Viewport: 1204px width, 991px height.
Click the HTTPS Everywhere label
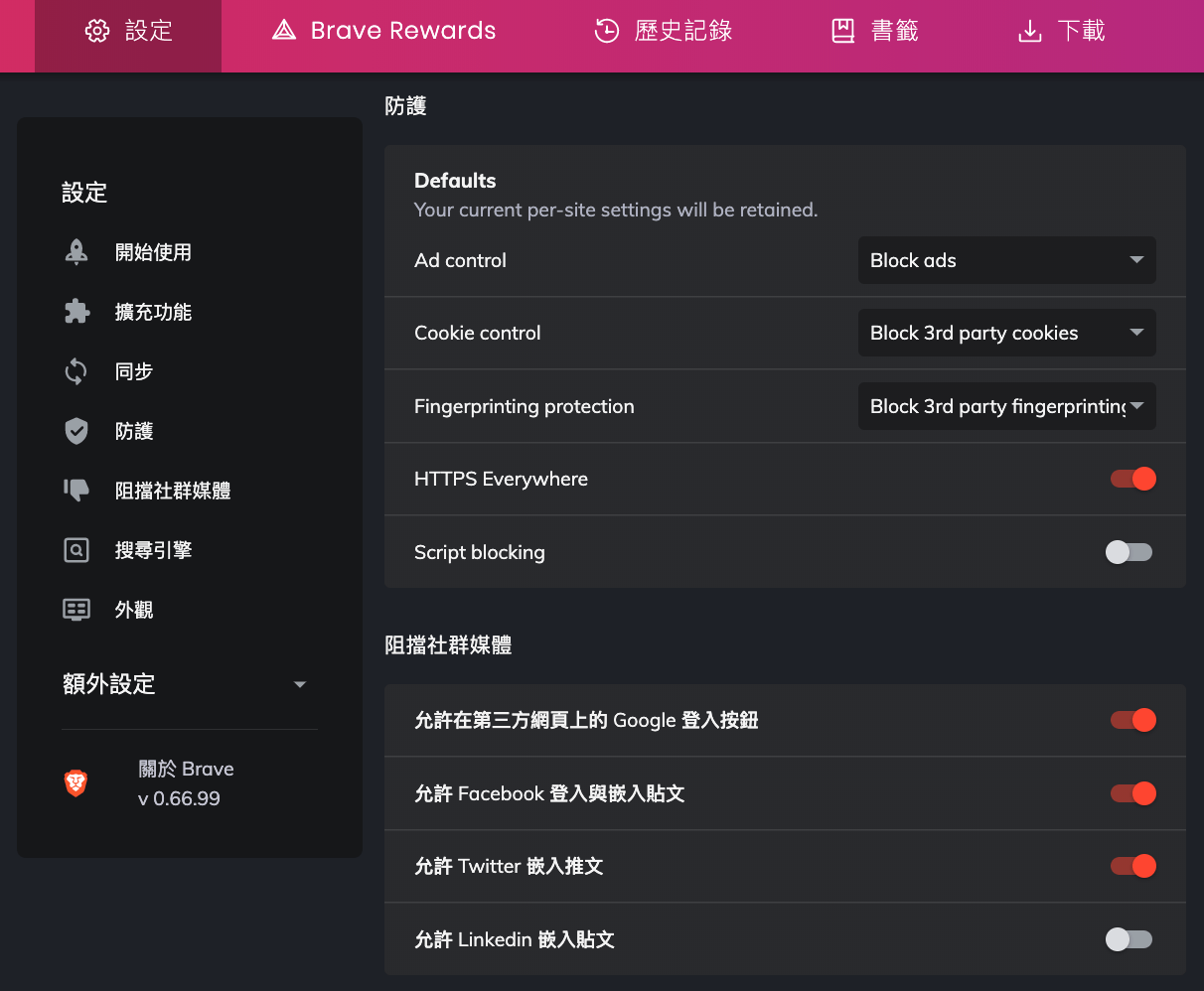pyautogui.click(x=501, y=479)
